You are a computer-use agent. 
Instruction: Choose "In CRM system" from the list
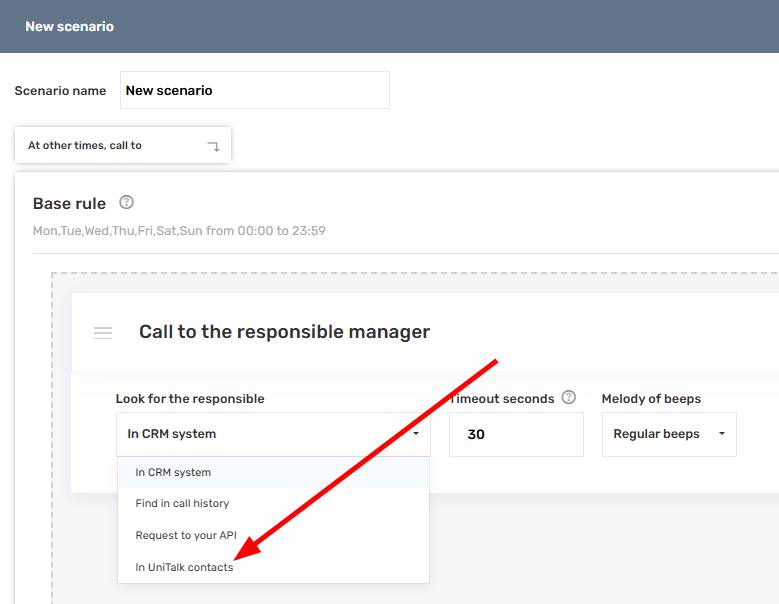[x=173, y=472]
